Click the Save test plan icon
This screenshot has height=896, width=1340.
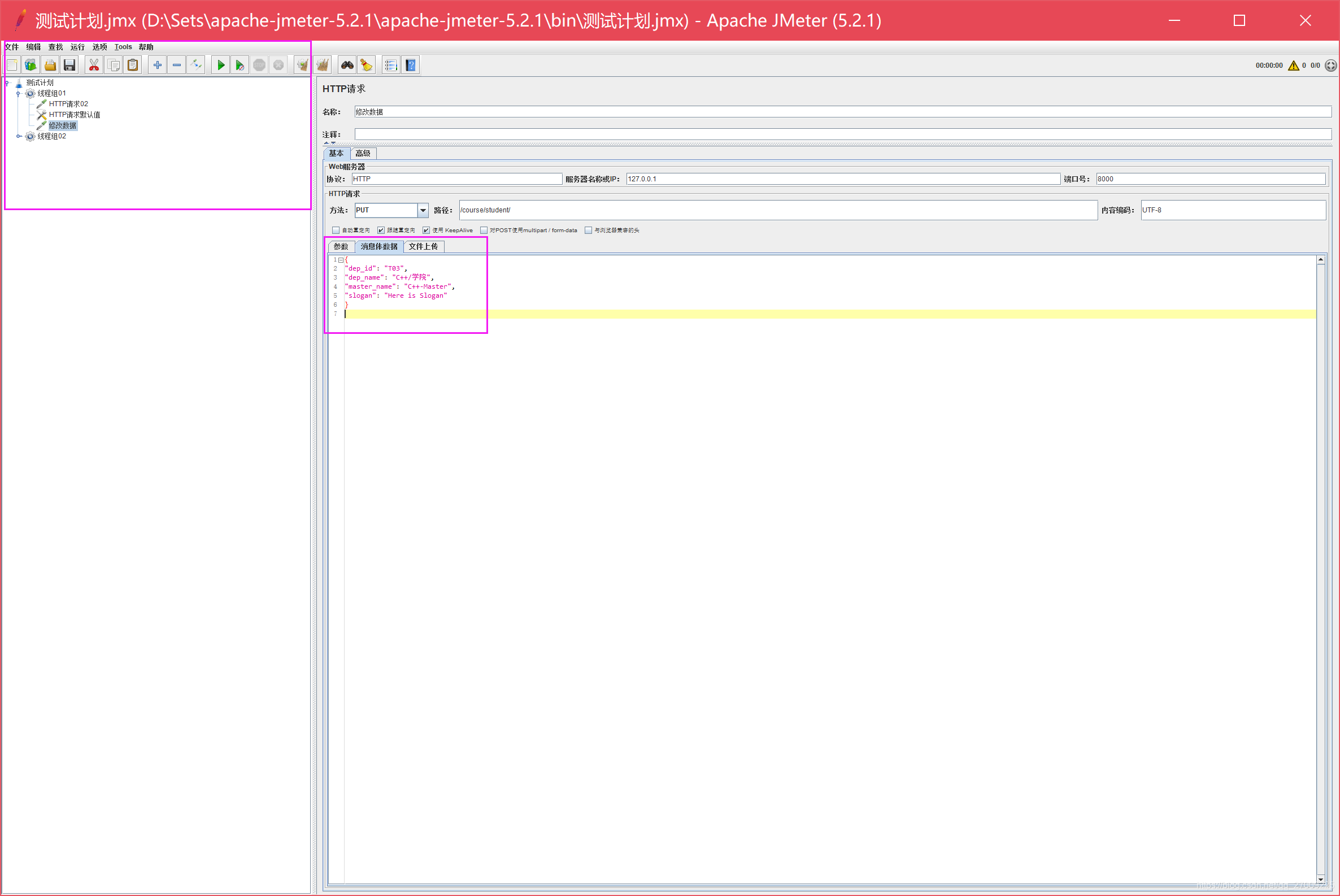(68, 65)
